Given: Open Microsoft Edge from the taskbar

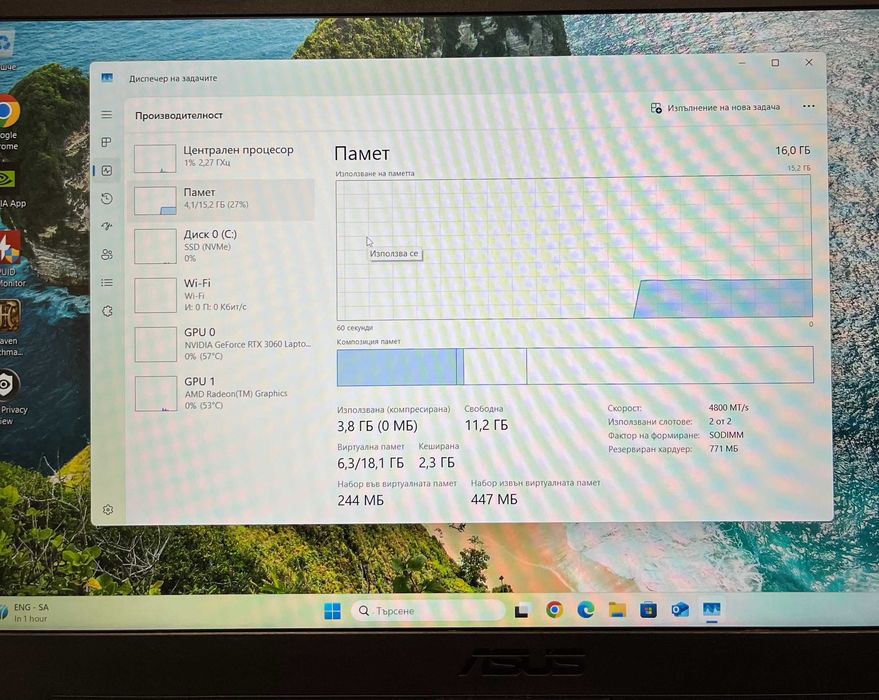Looking at the screenshot, I should pos(586,609).
